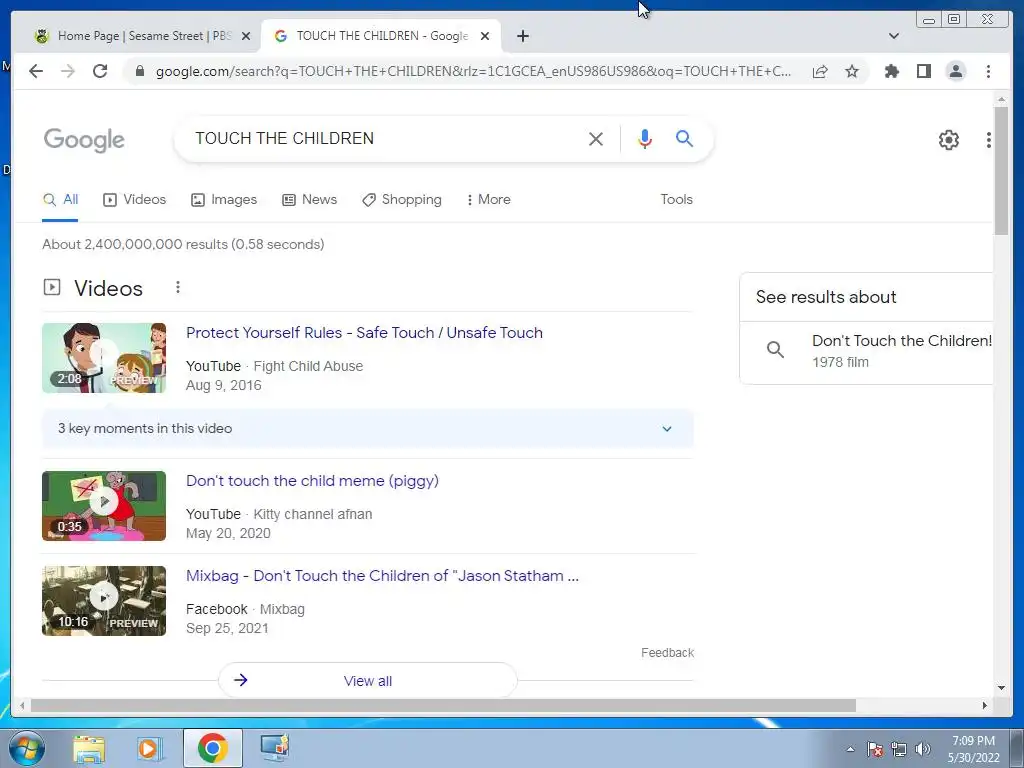1024x768 pixels.
Task: Open the search Tools options
Action: click(676, 199)
